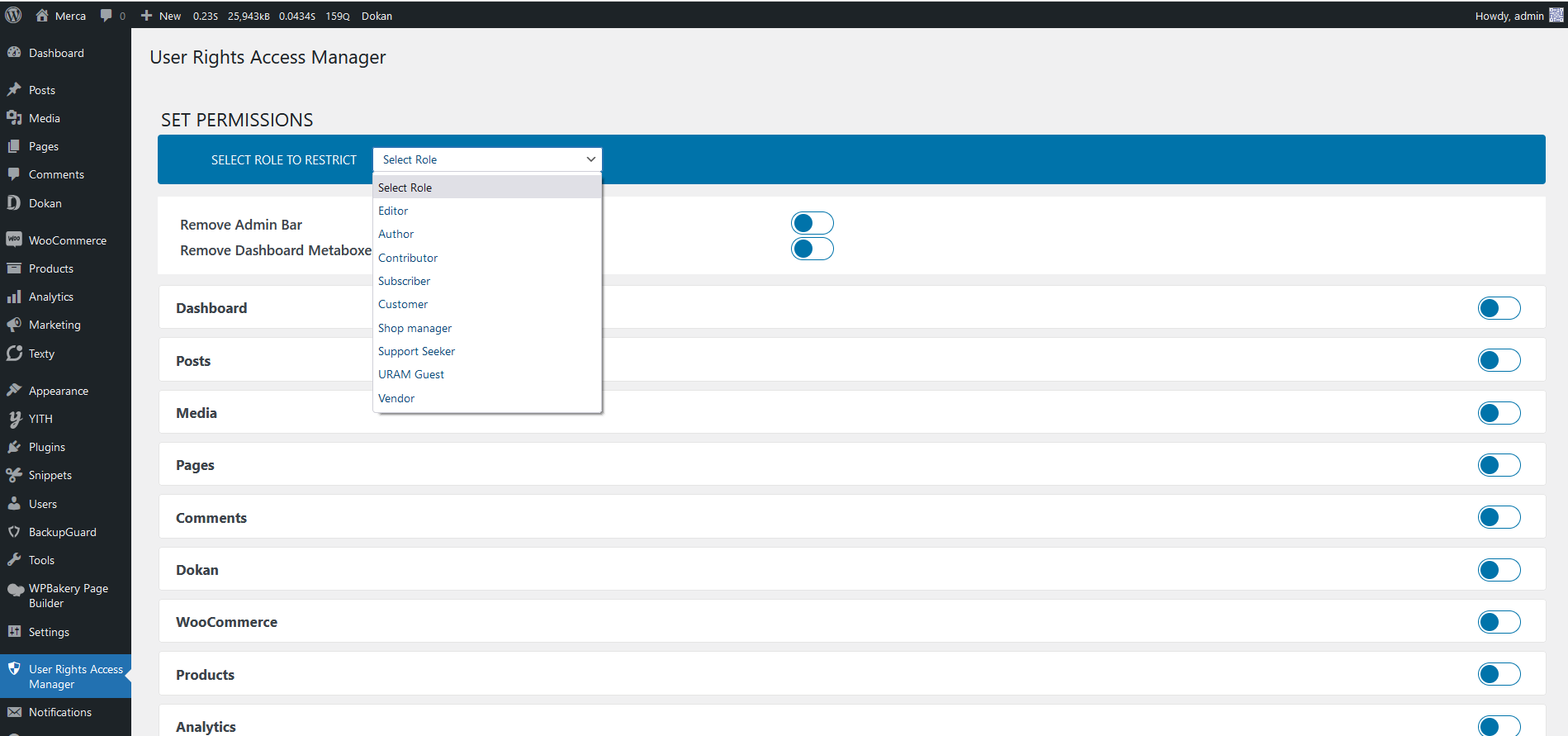Choose Author from the role list
This screenshot has width=1568, height=736.
point(487,234)
